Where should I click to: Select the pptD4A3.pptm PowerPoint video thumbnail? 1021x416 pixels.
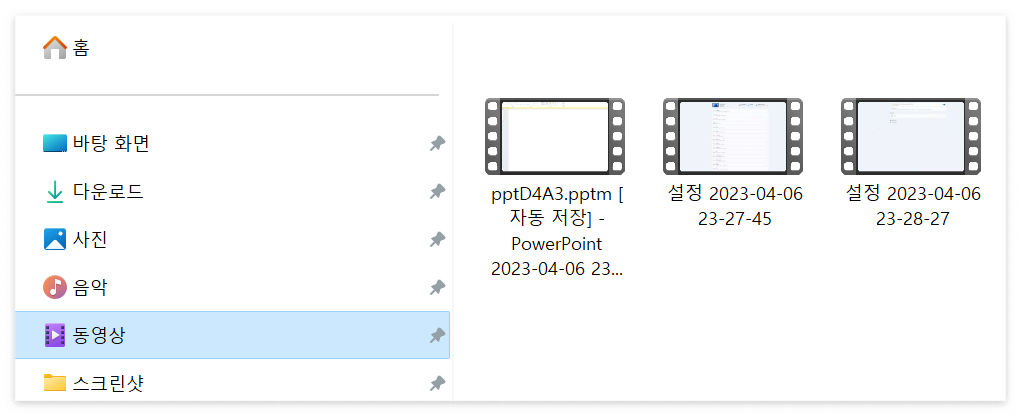click(x=555, y=137)
